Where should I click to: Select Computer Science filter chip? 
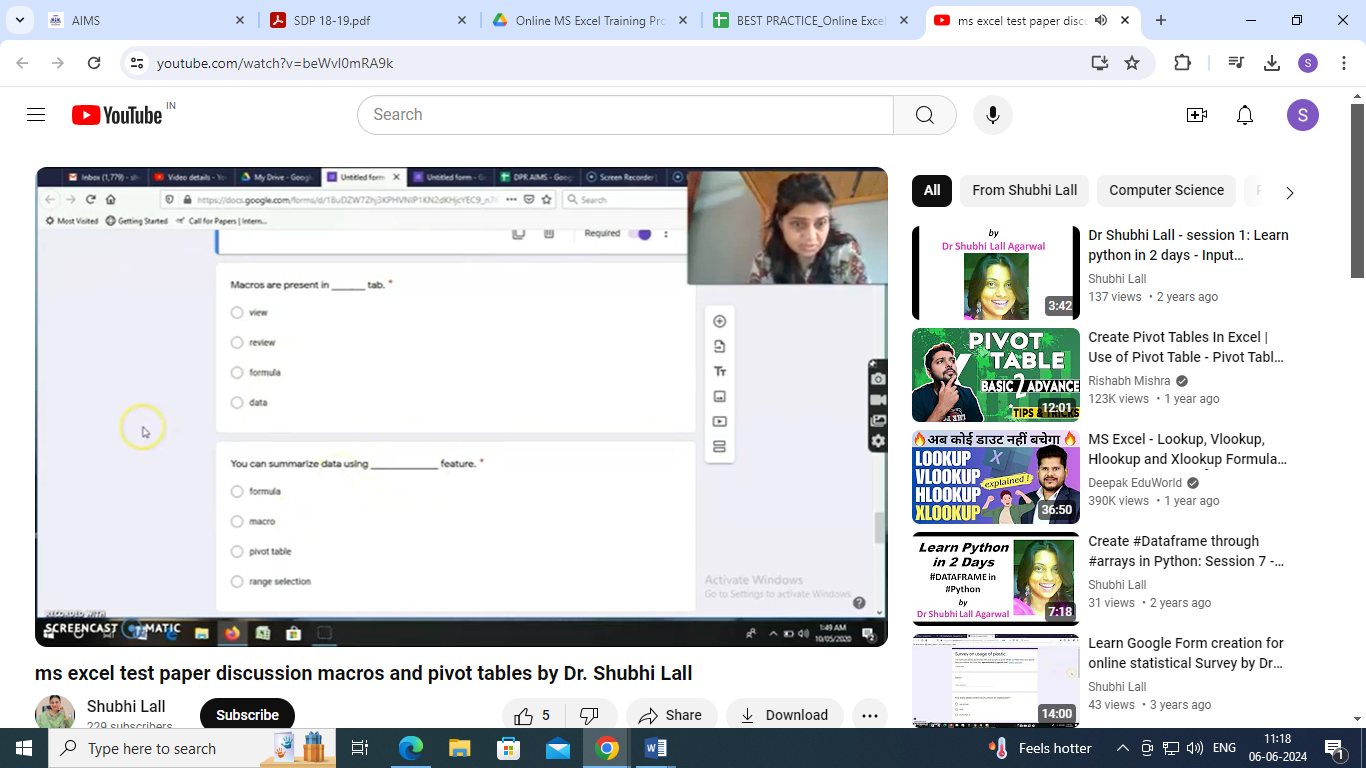(1166, 190)
